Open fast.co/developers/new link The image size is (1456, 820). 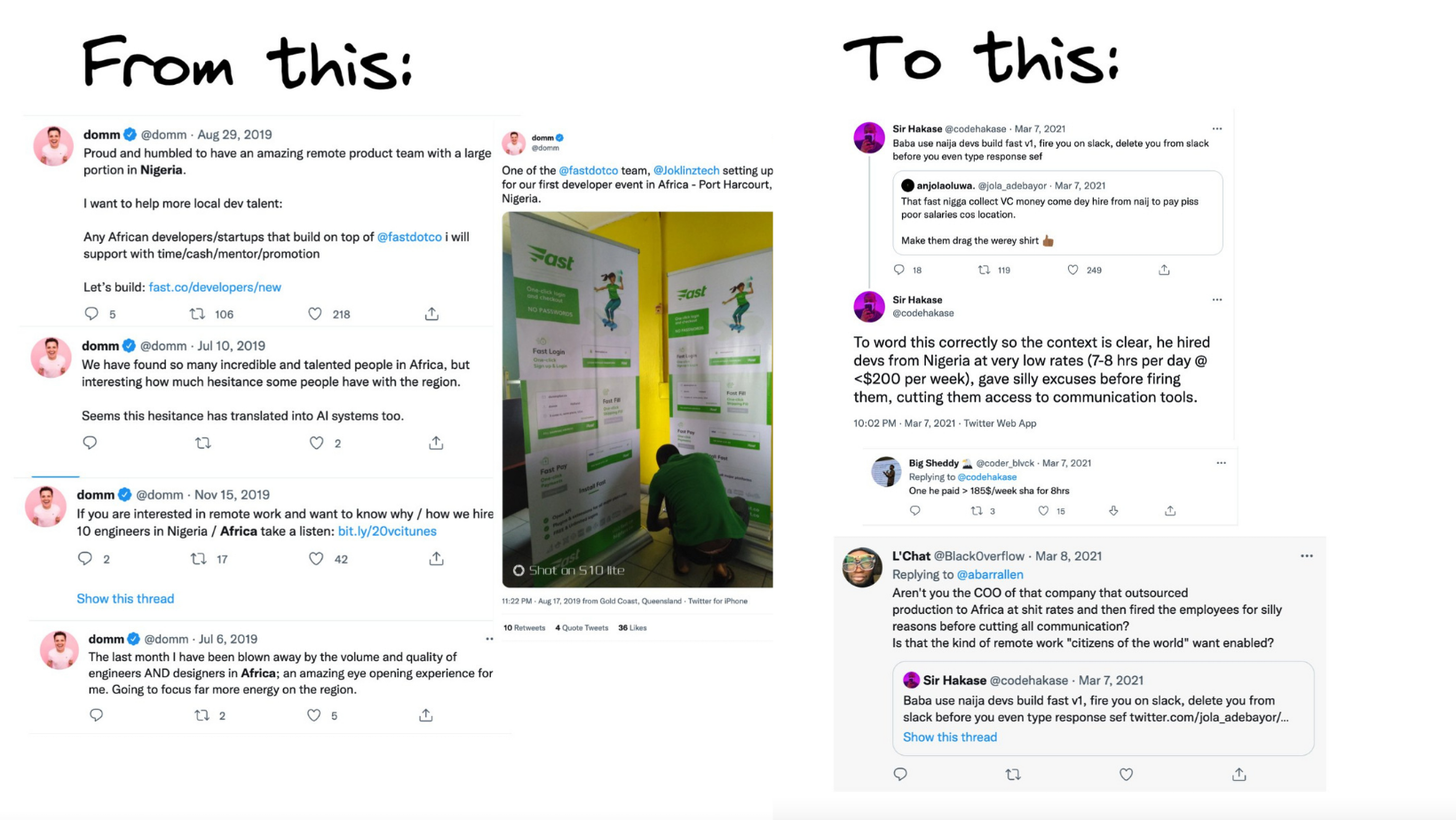215,287
